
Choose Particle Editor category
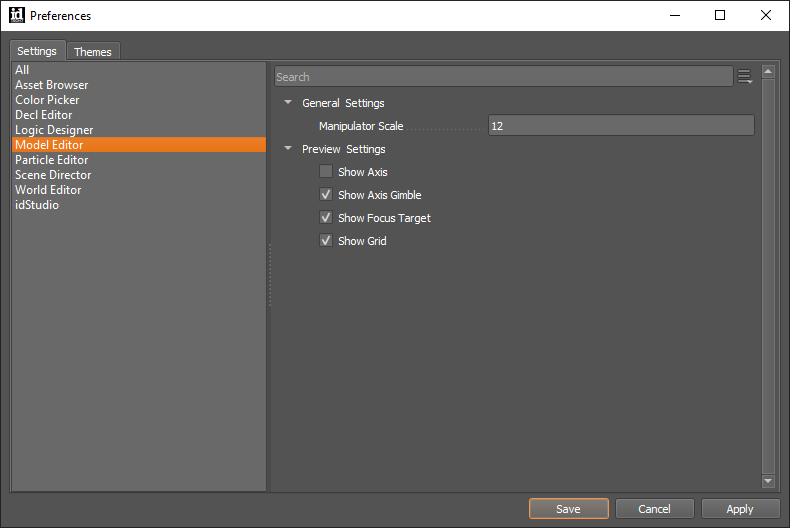(139, 160)
